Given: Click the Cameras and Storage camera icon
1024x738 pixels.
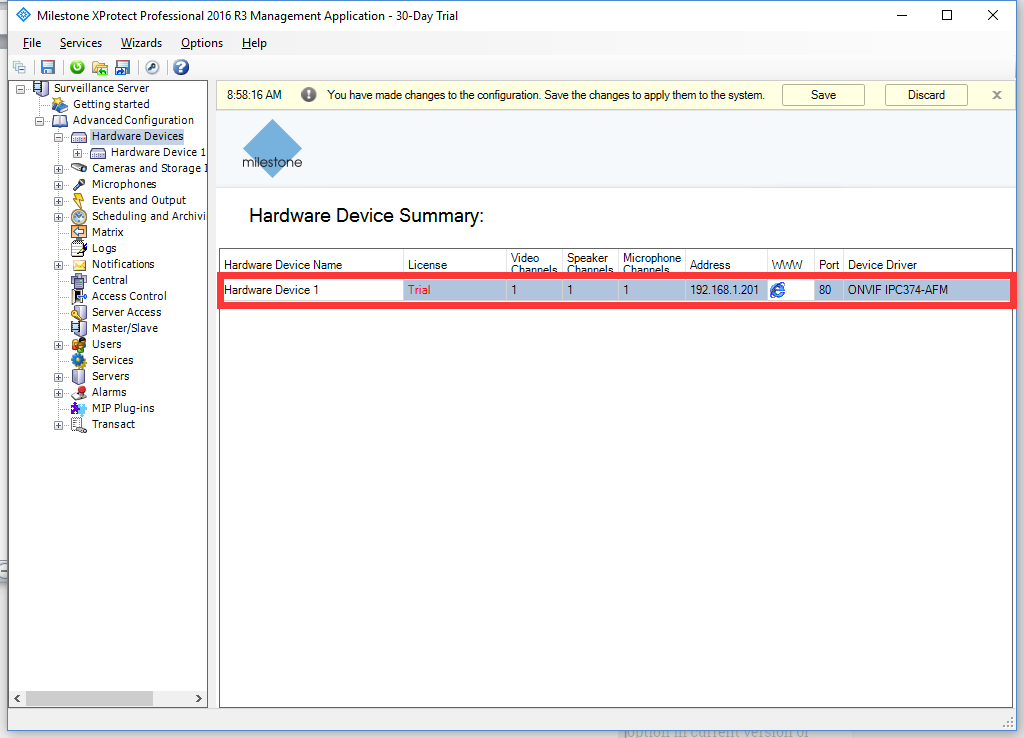Looking at the screenshot, I should [79, 168].
